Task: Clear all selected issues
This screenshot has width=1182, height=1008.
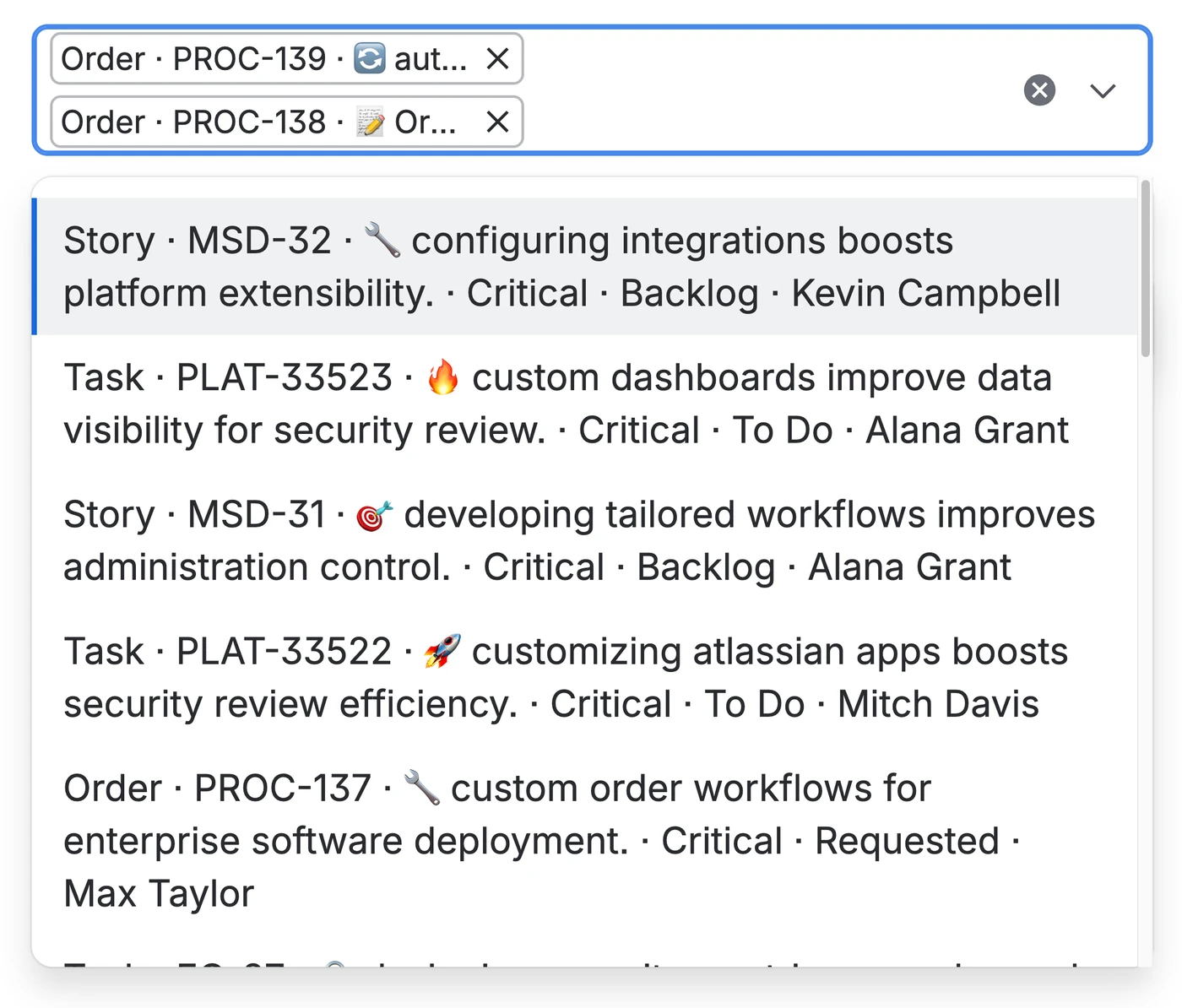Action: 1039,90
